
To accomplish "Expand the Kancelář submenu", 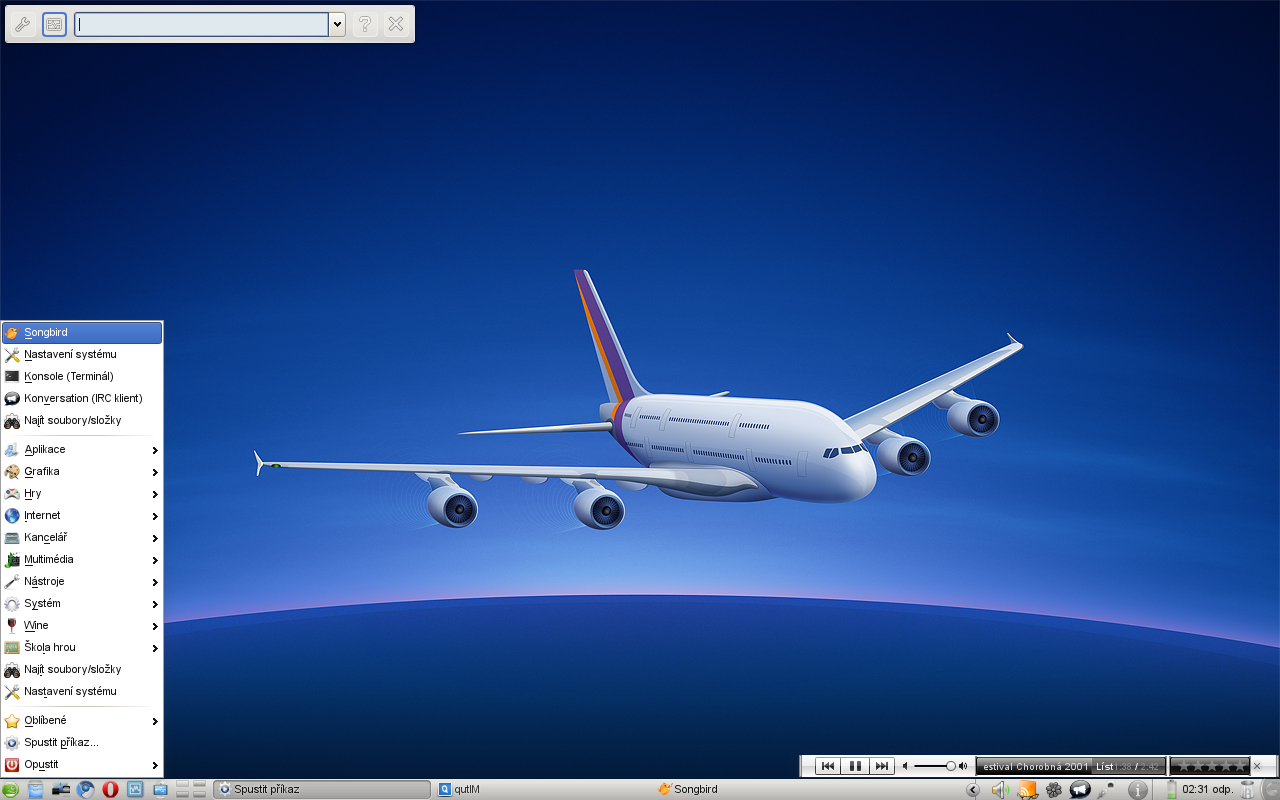I will pos(82,537).
